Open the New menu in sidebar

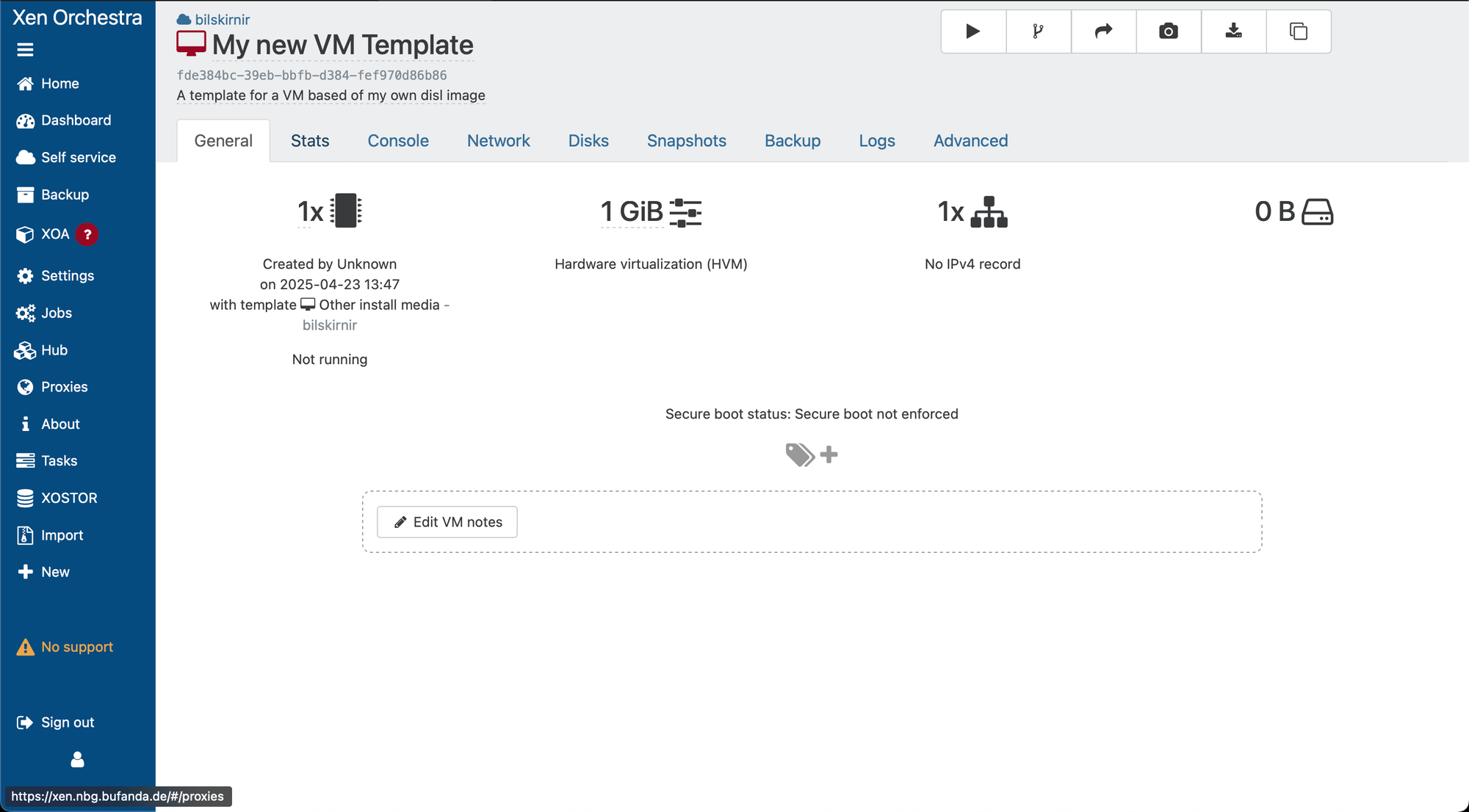click(78, 572)
